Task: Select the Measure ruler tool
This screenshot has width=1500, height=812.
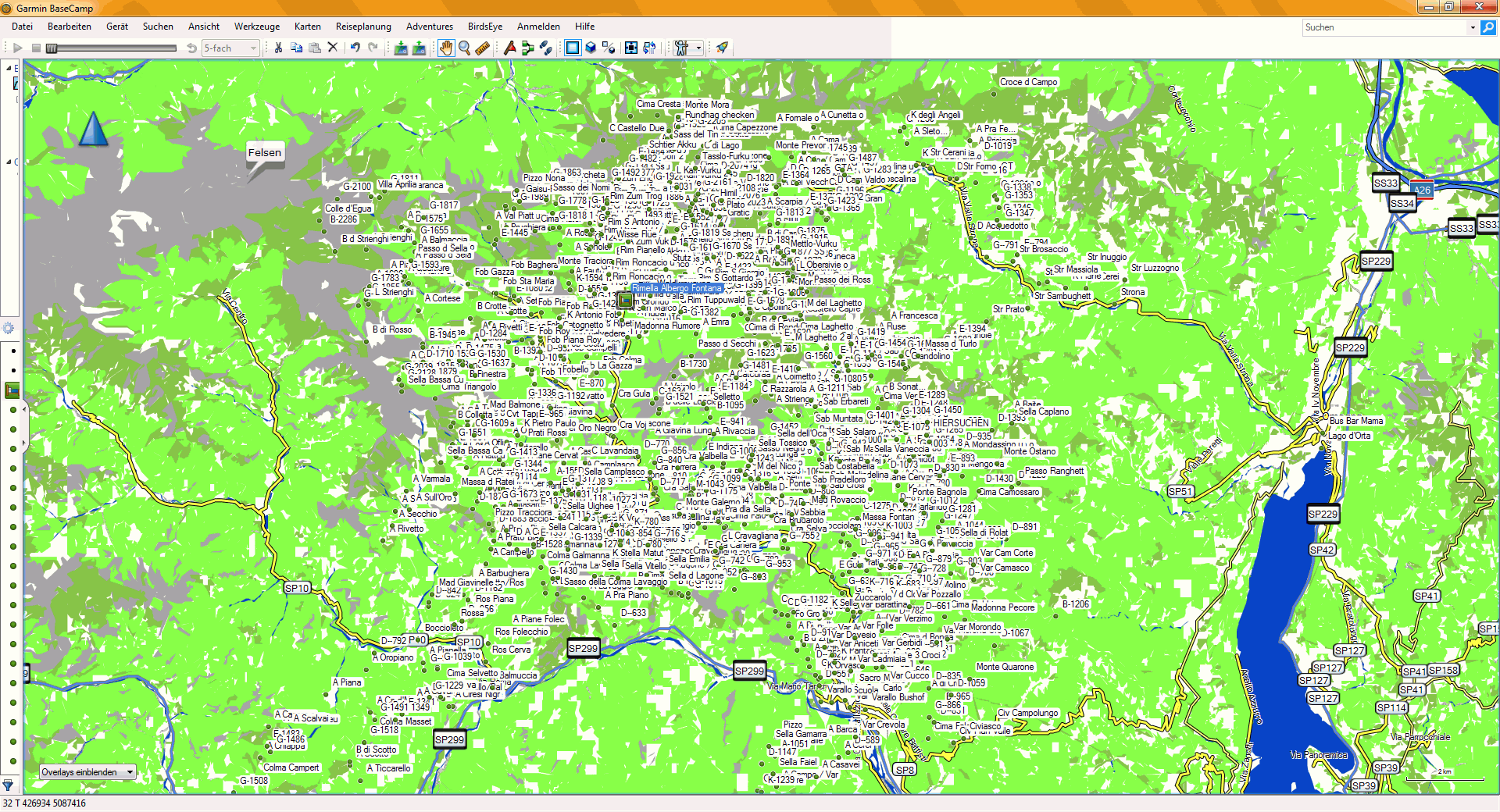Action: click(482, 48)
